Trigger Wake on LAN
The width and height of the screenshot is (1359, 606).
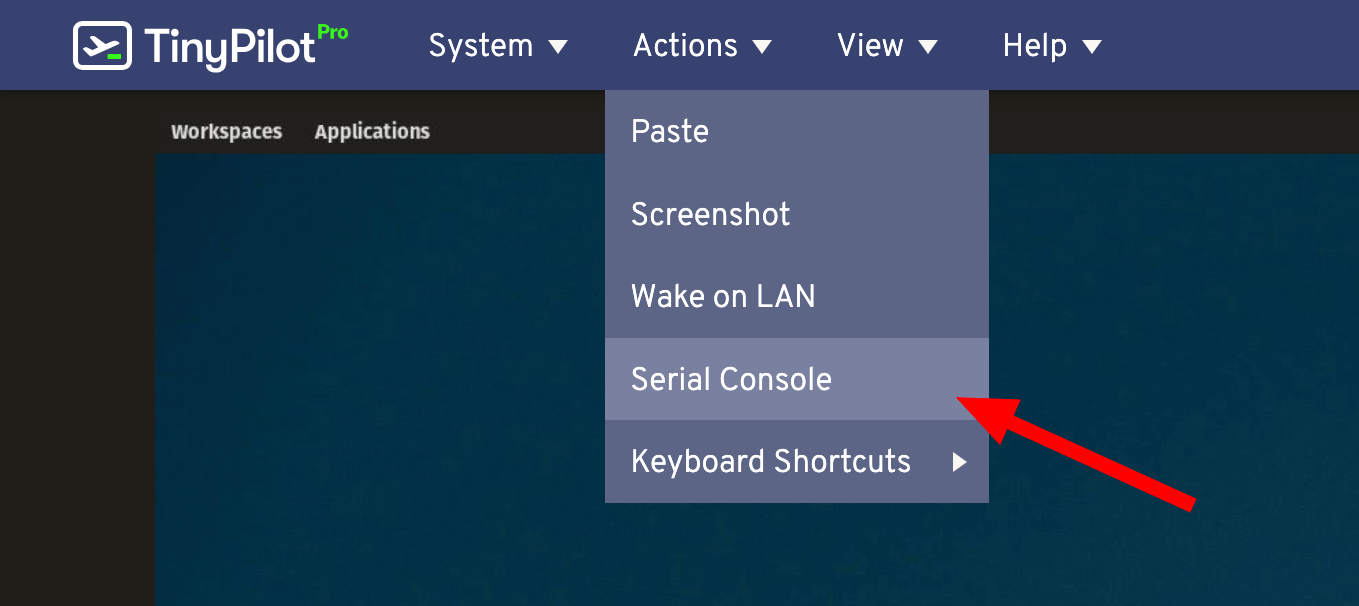723,296
